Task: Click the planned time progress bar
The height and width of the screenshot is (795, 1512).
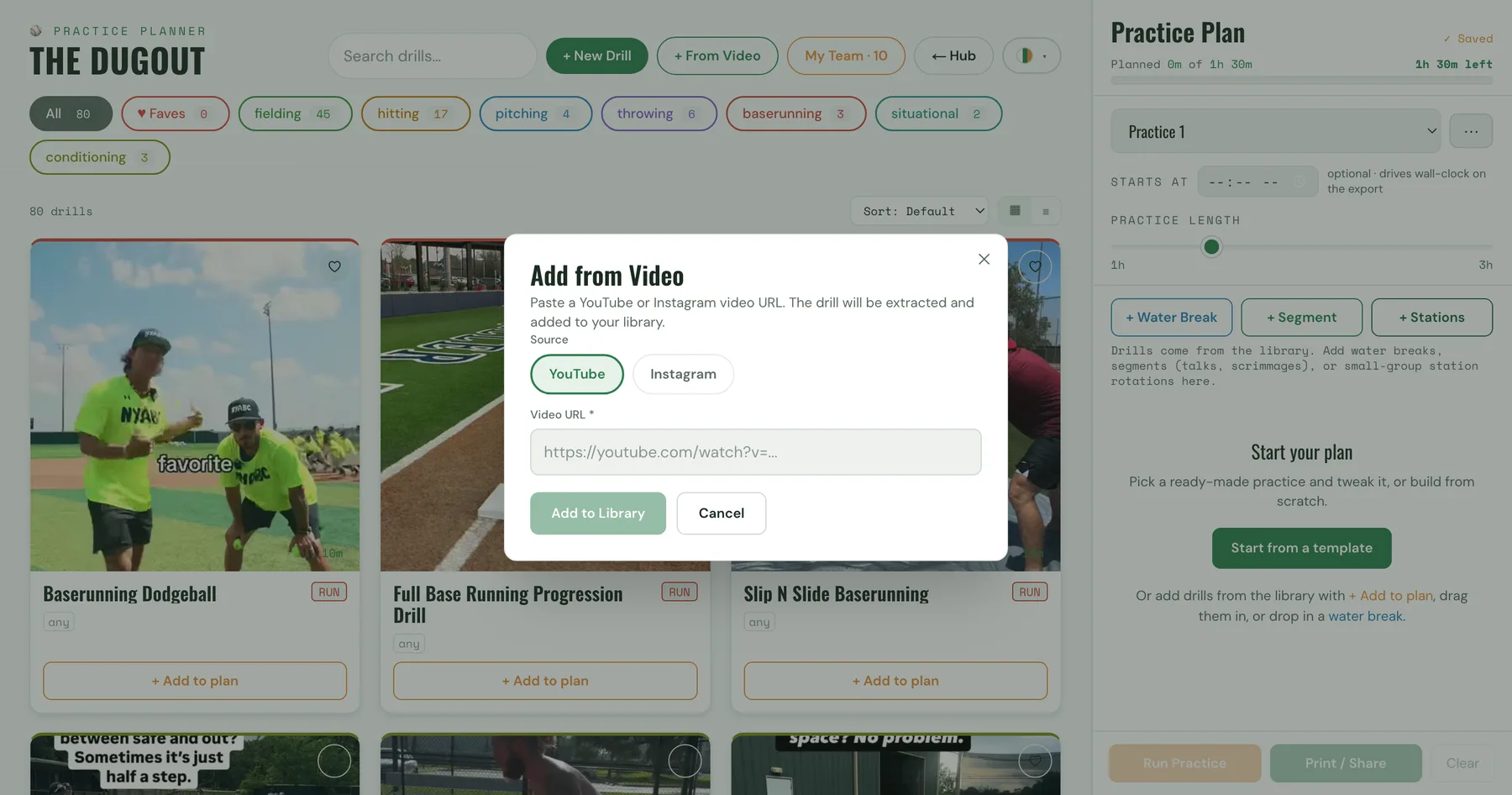Action: pyautogui.click(x=1301, y=81)
